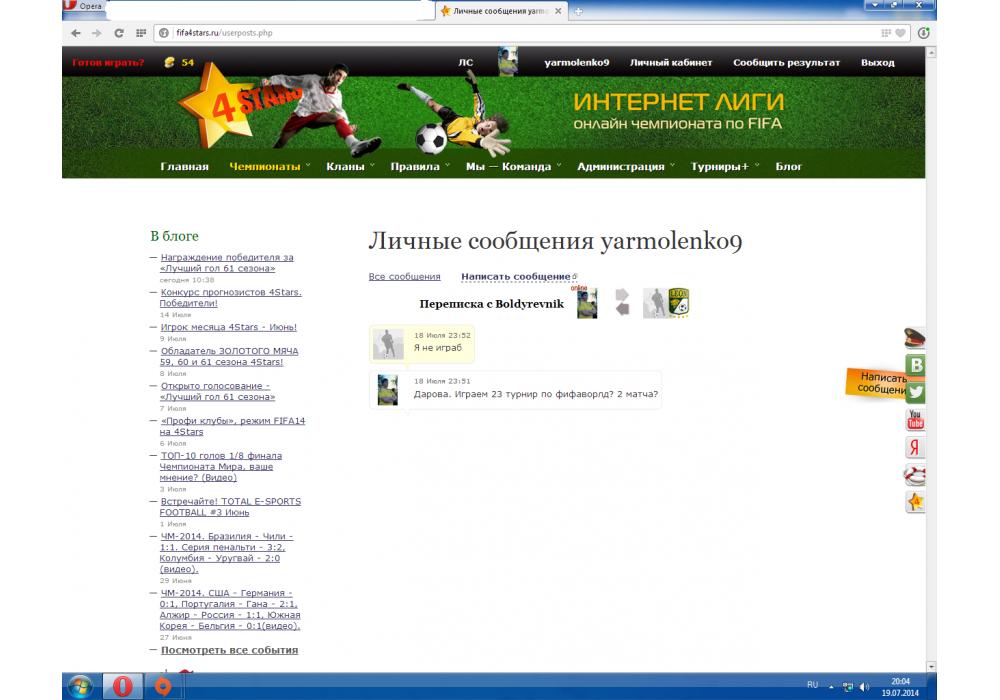Click the Twitter bird sidebar icon
The height and width of the screenshot is (700, 1000).
tap(915, 392)
